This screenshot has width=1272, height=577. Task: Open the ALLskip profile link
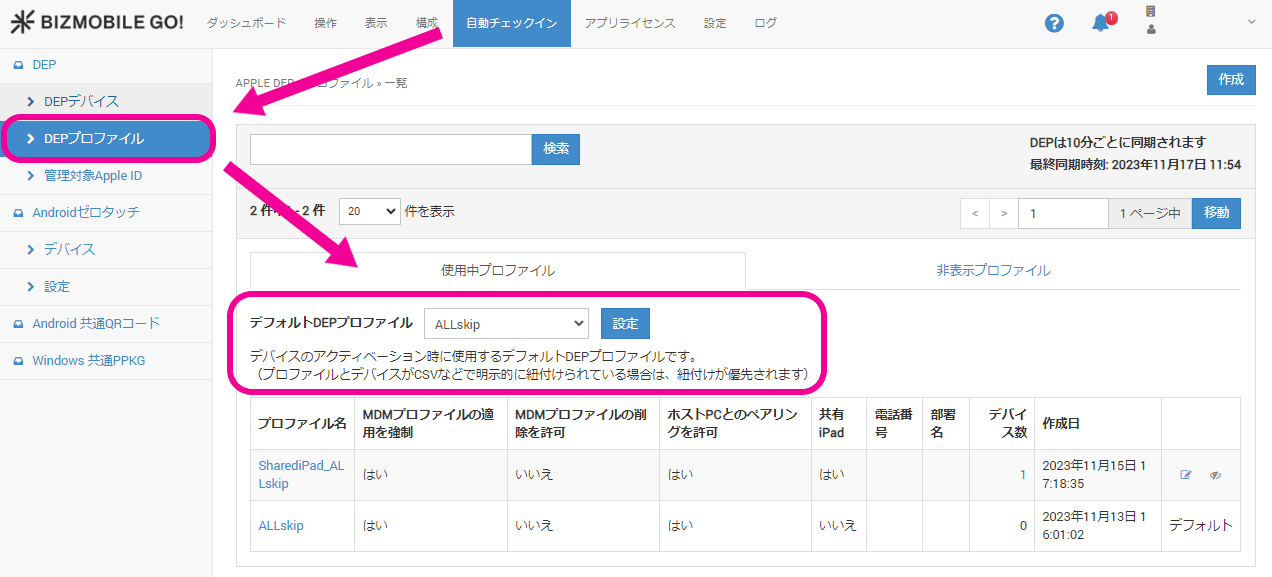tap(281, 525)
